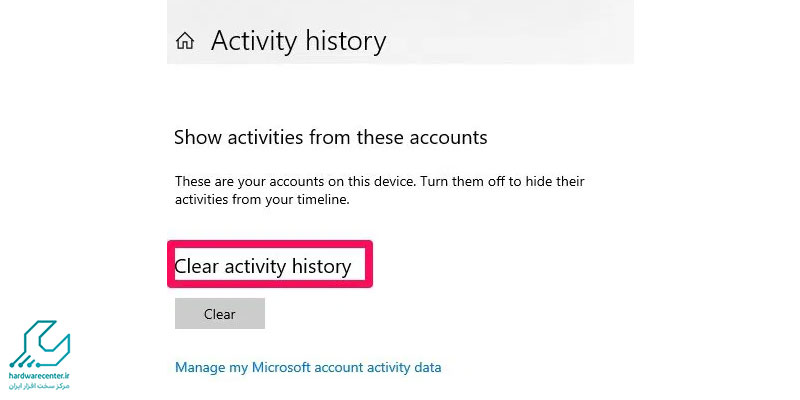Go to Settings home via house icon
Viewport: 800px width, 400px height.
[185, 41]
